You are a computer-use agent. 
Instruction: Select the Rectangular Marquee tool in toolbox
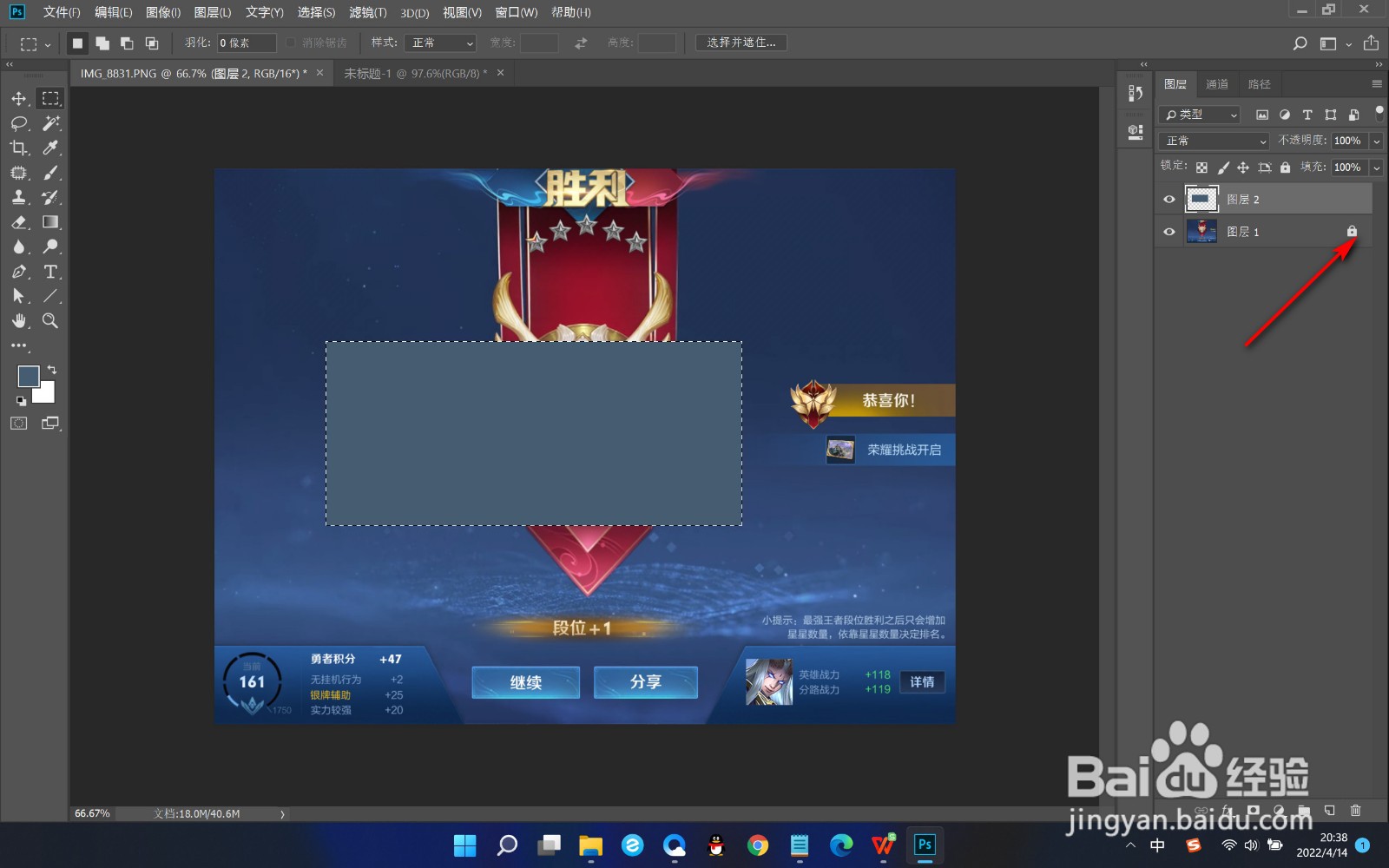[x=51, y=99]
